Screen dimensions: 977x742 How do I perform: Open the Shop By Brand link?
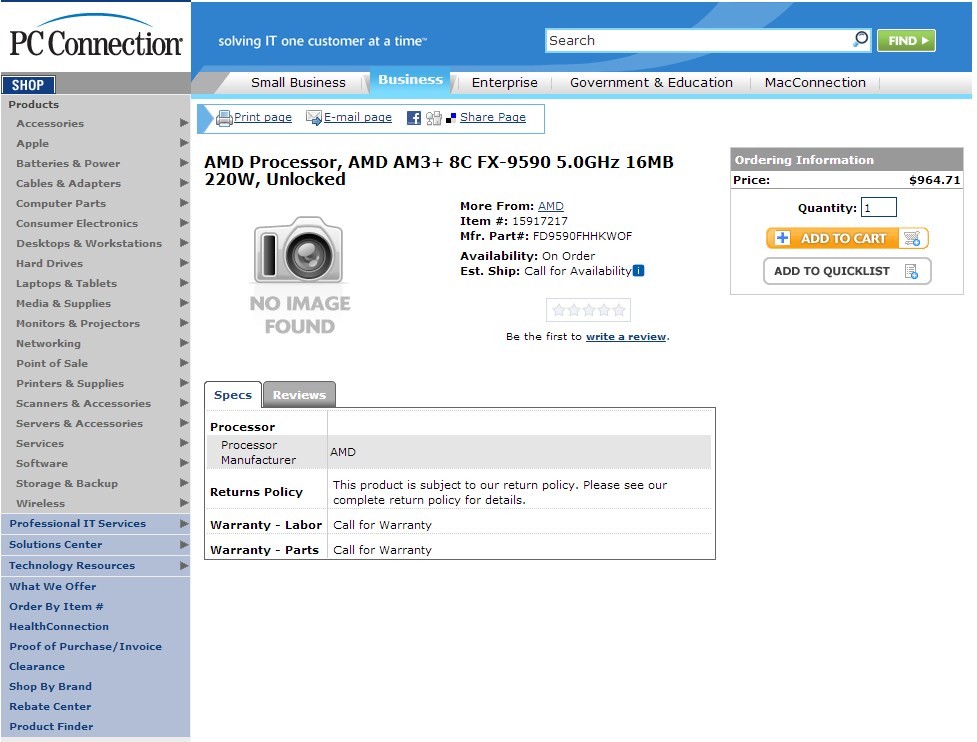(x=50, y=686)
